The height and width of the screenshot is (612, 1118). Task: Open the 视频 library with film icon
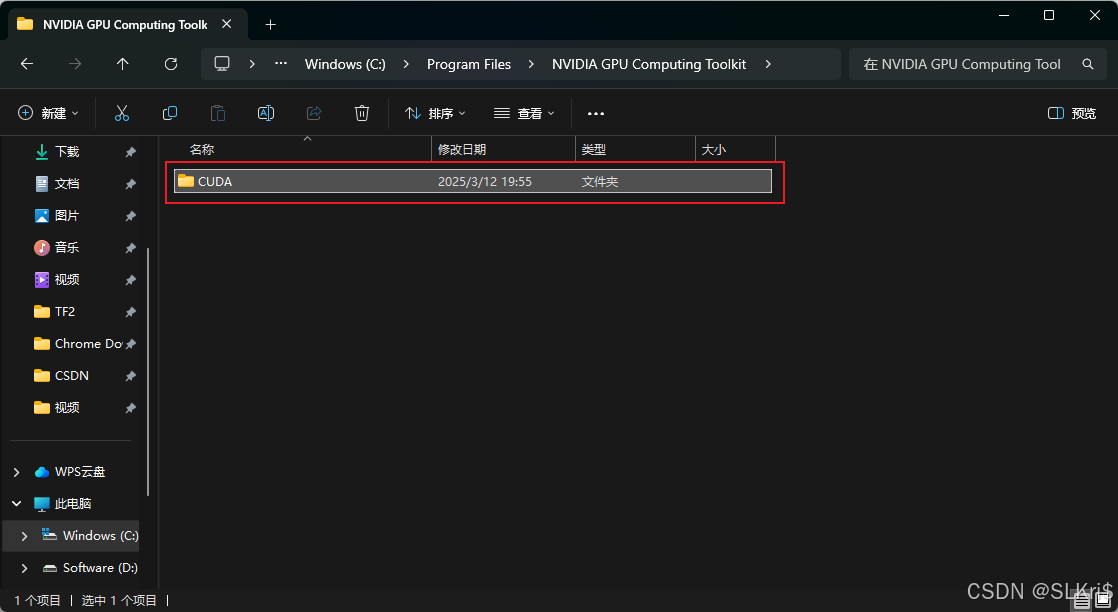67,280
